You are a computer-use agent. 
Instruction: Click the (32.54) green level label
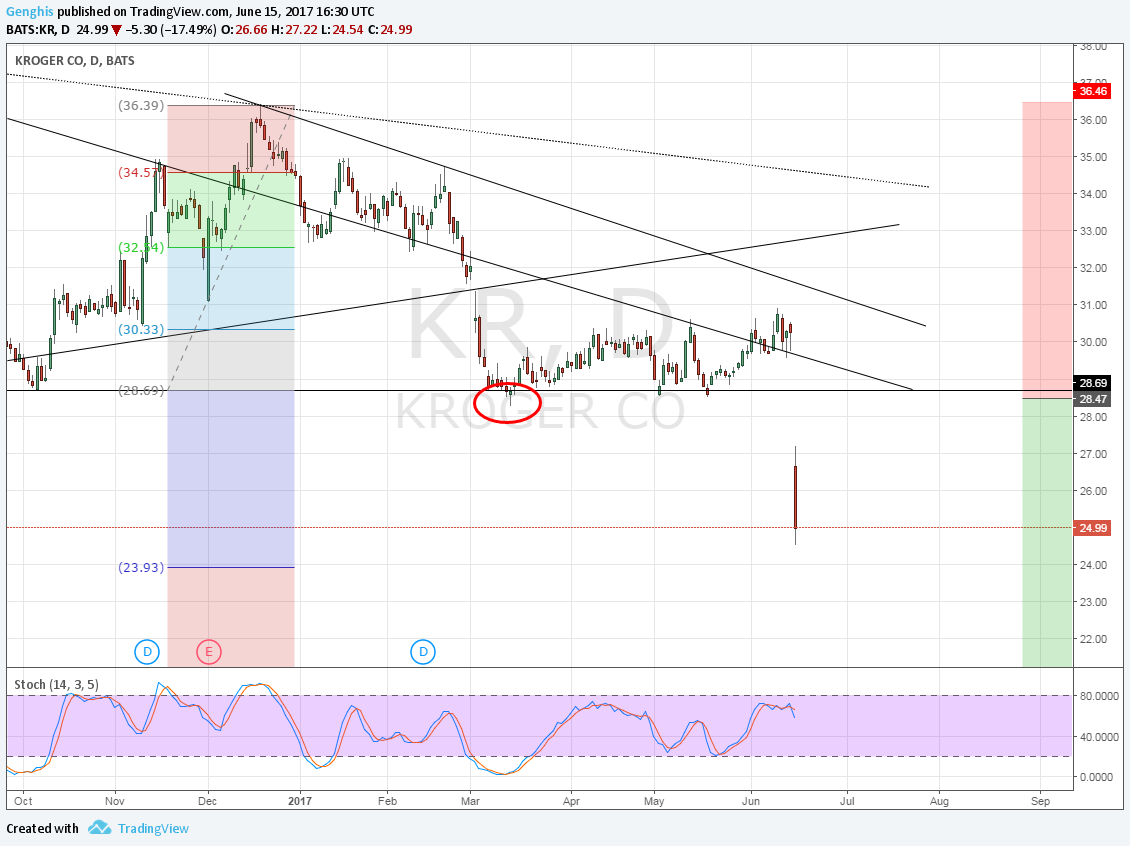click(141, 247)
